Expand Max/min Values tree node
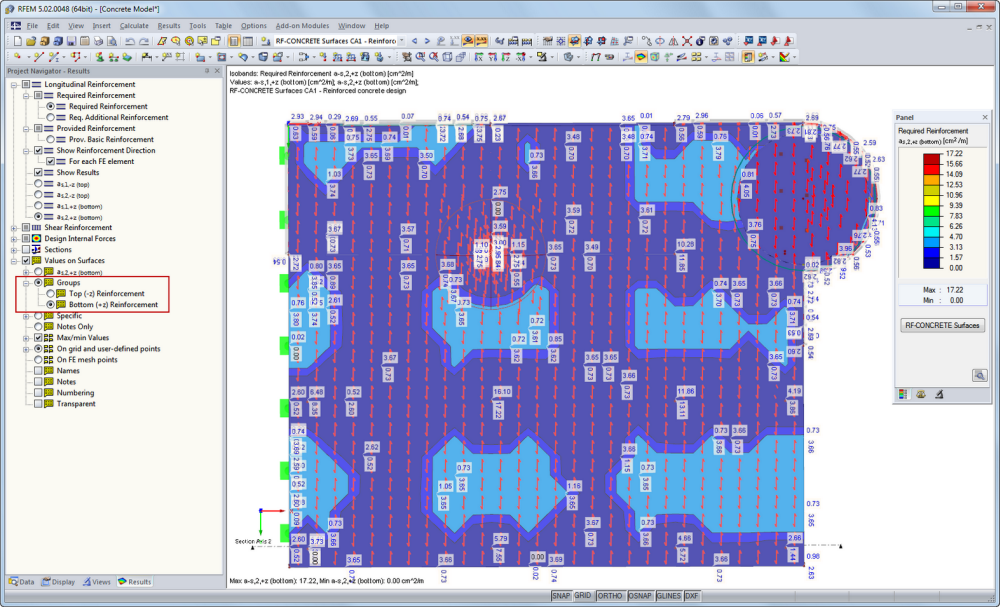 click(26, 337)
